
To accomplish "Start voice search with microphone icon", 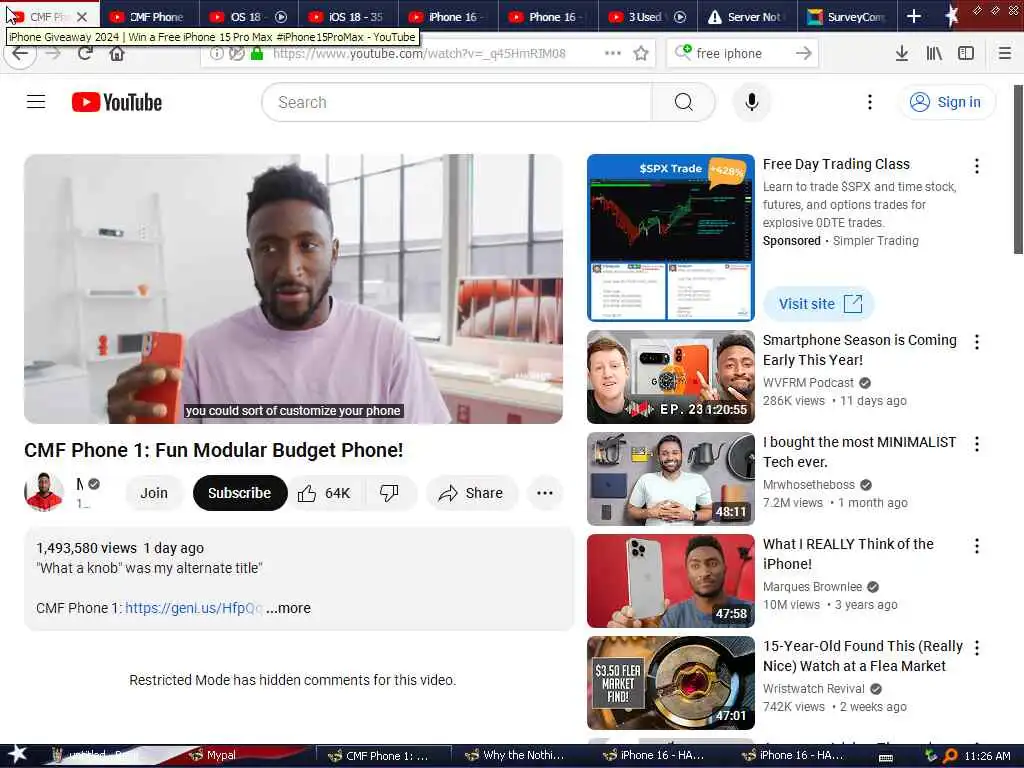I will (x=752, y=102).
